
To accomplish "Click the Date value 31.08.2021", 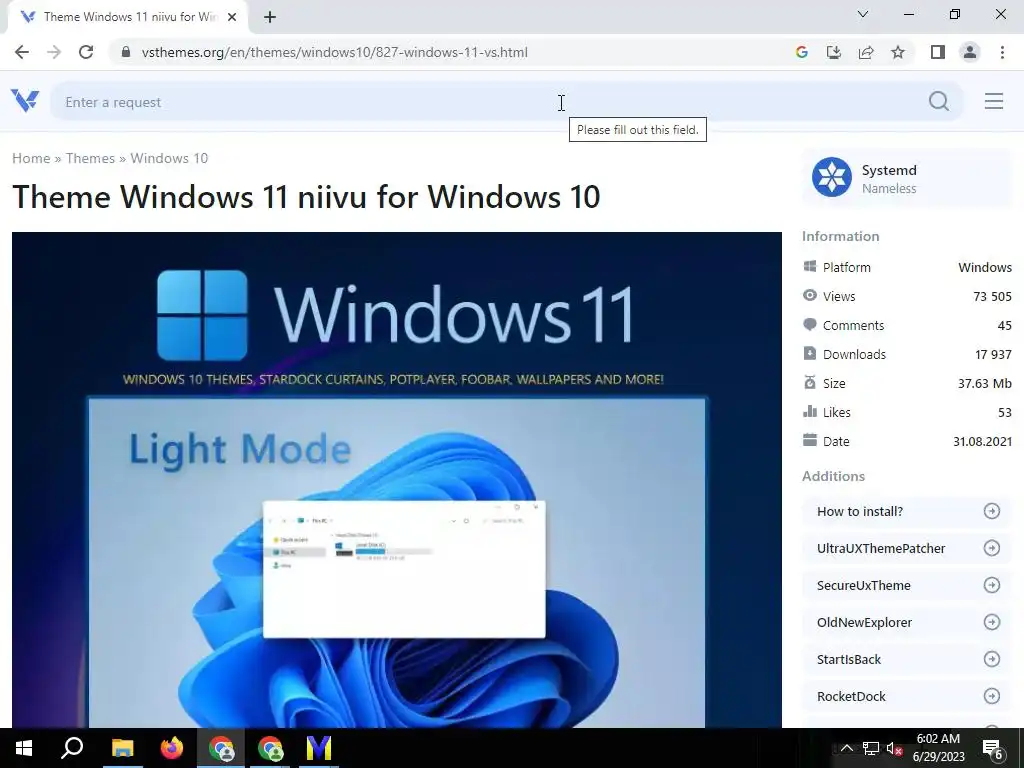I will pyautogui.click(x=982, y=441).
